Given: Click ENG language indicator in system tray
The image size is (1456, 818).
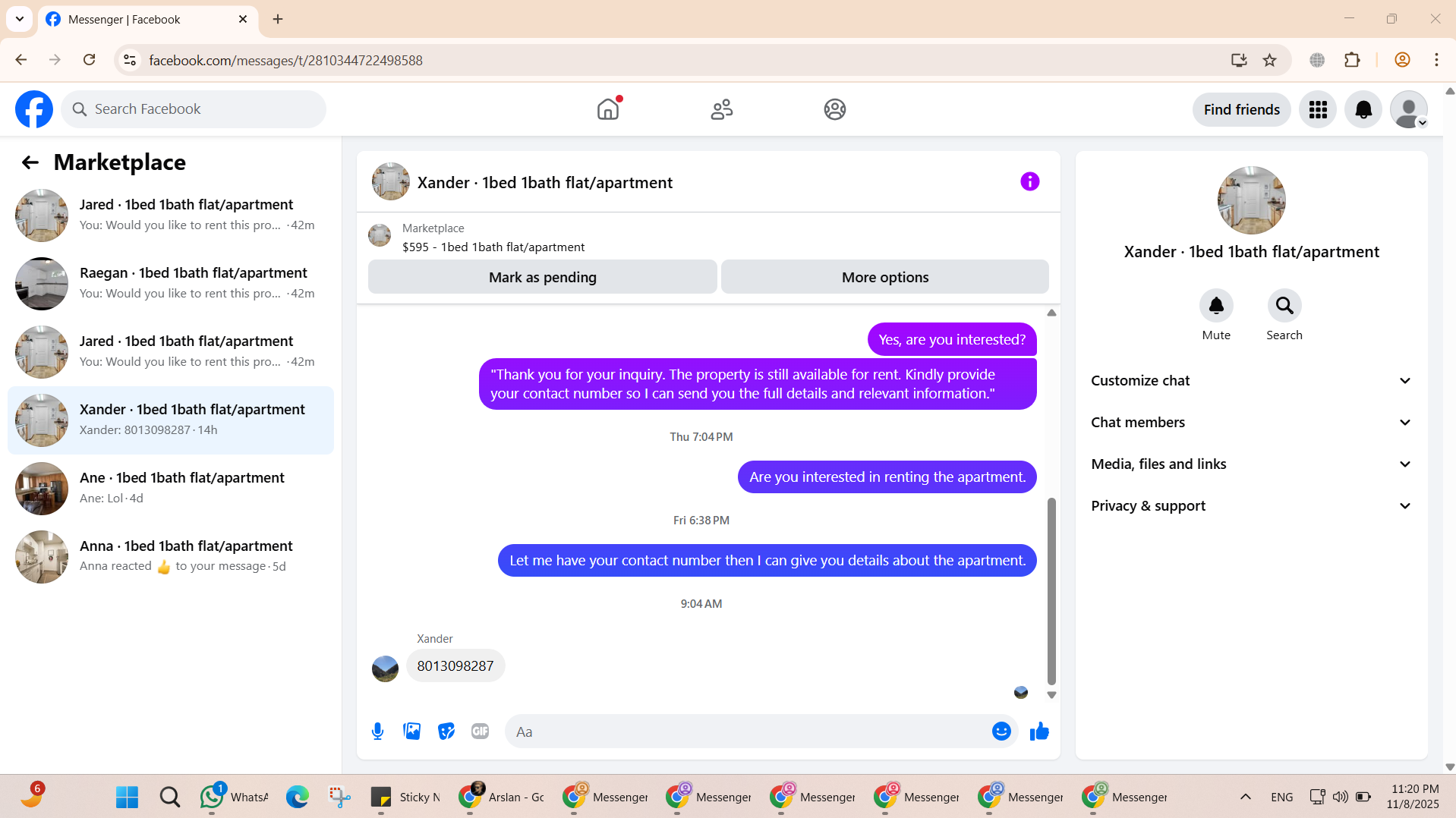Looking at the screenshot, I should coord(1282,797).
